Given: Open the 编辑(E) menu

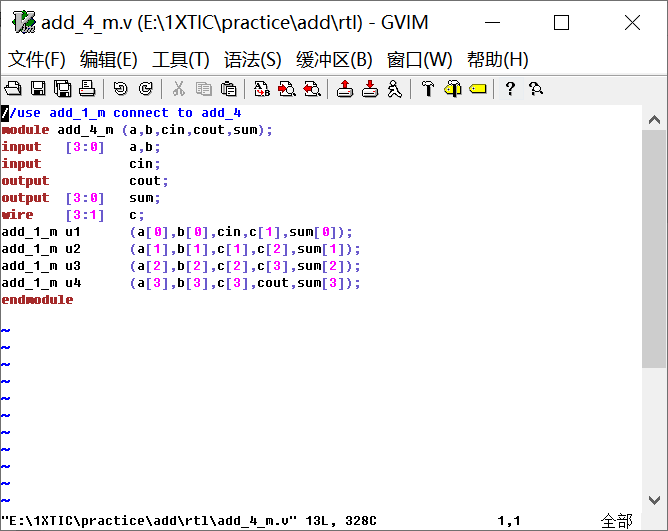Looking at the screenshot, I should pyautogui.click(x=109, y=60).
